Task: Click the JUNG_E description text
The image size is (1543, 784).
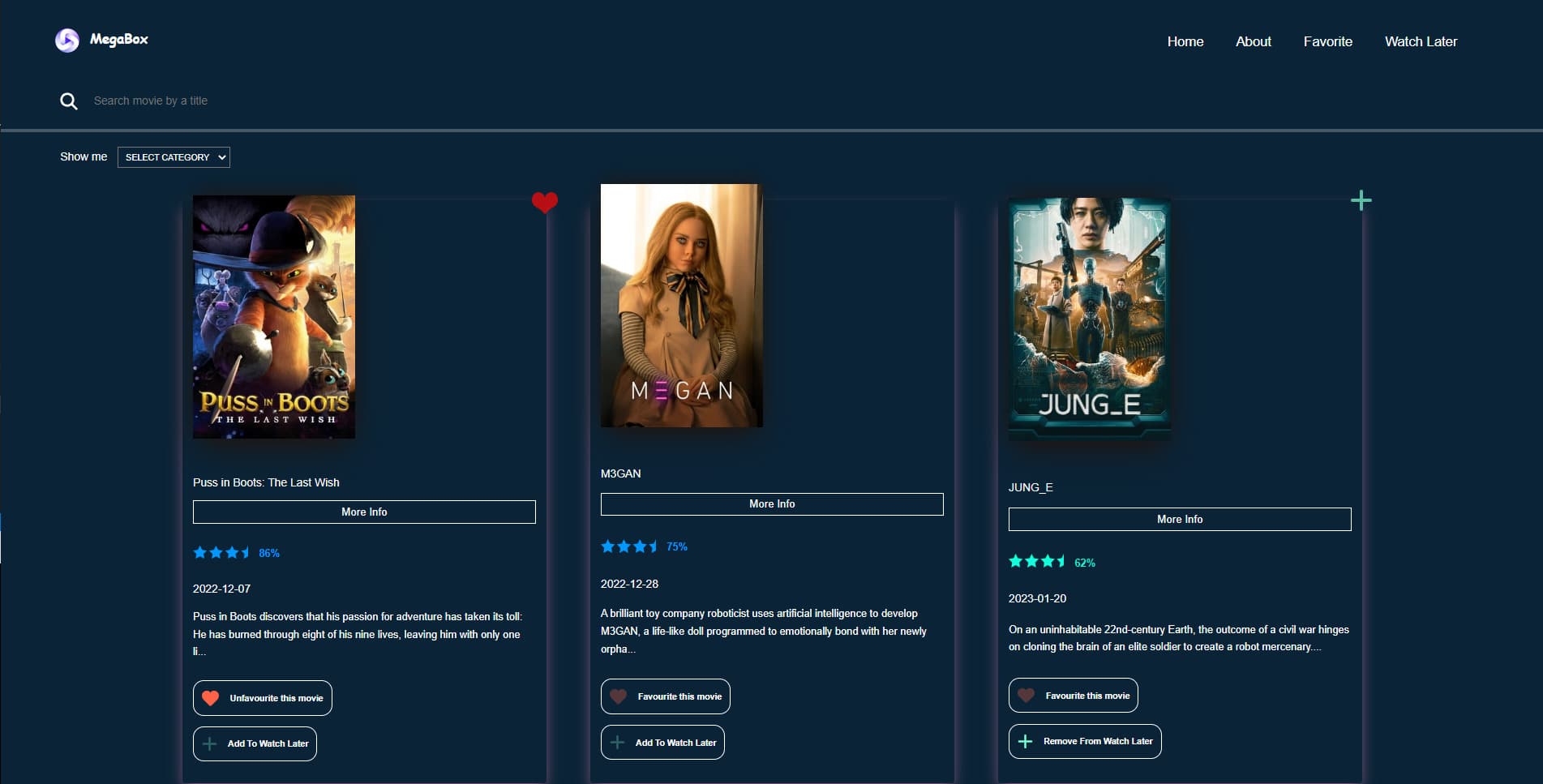Action: point(1179,638)
